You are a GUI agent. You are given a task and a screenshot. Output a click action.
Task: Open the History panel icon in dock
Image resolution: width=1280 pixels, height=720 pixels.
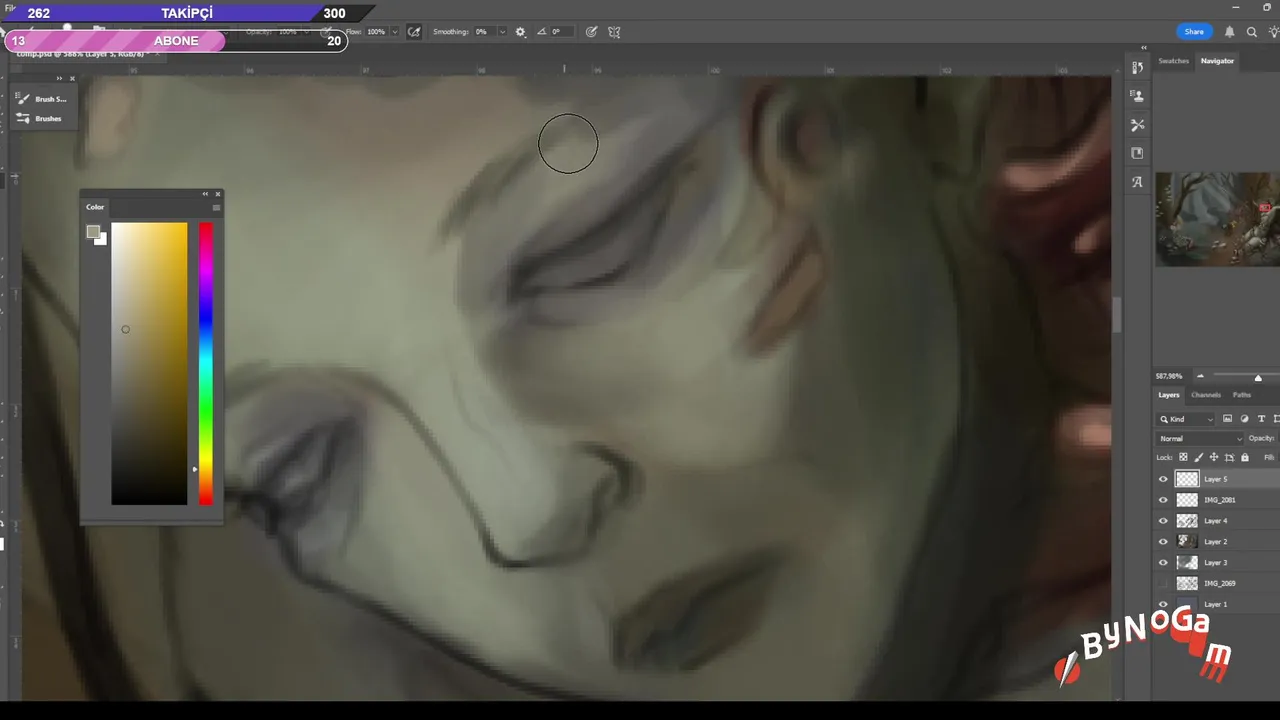coord(1137,68)
